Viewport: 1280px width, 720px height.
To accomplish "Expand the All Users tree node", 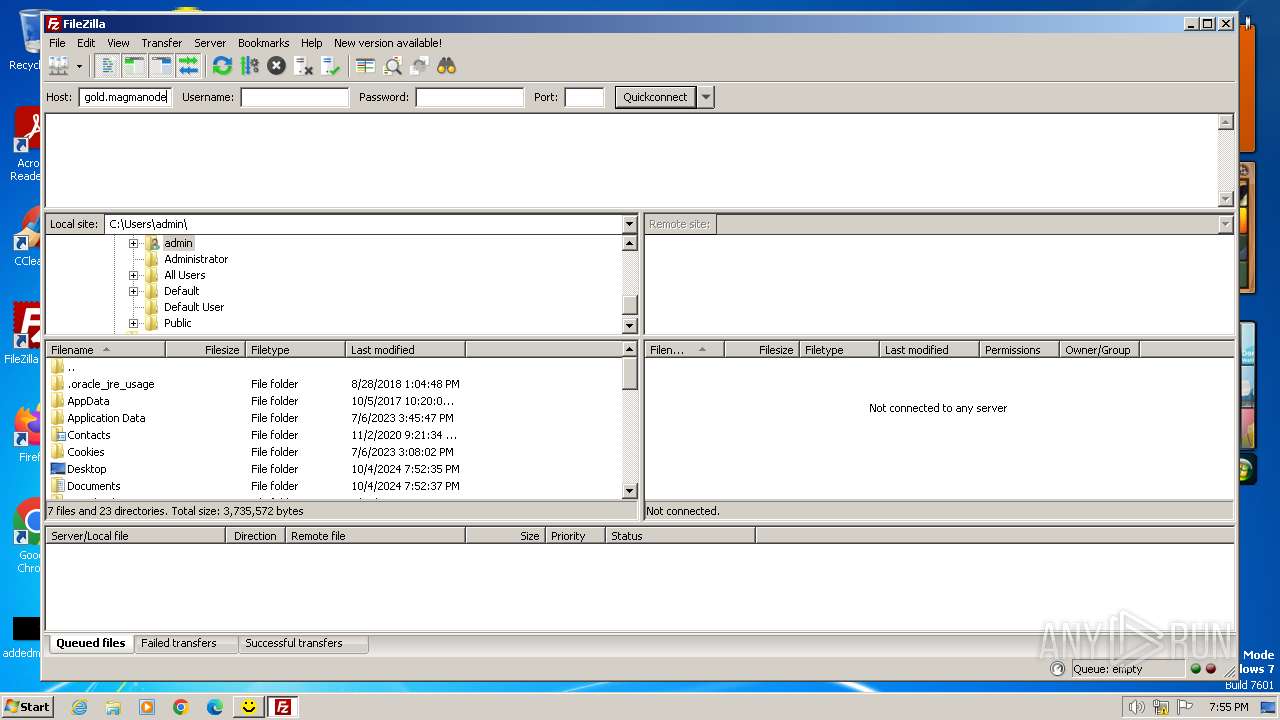I will click(x=133, y=275).
